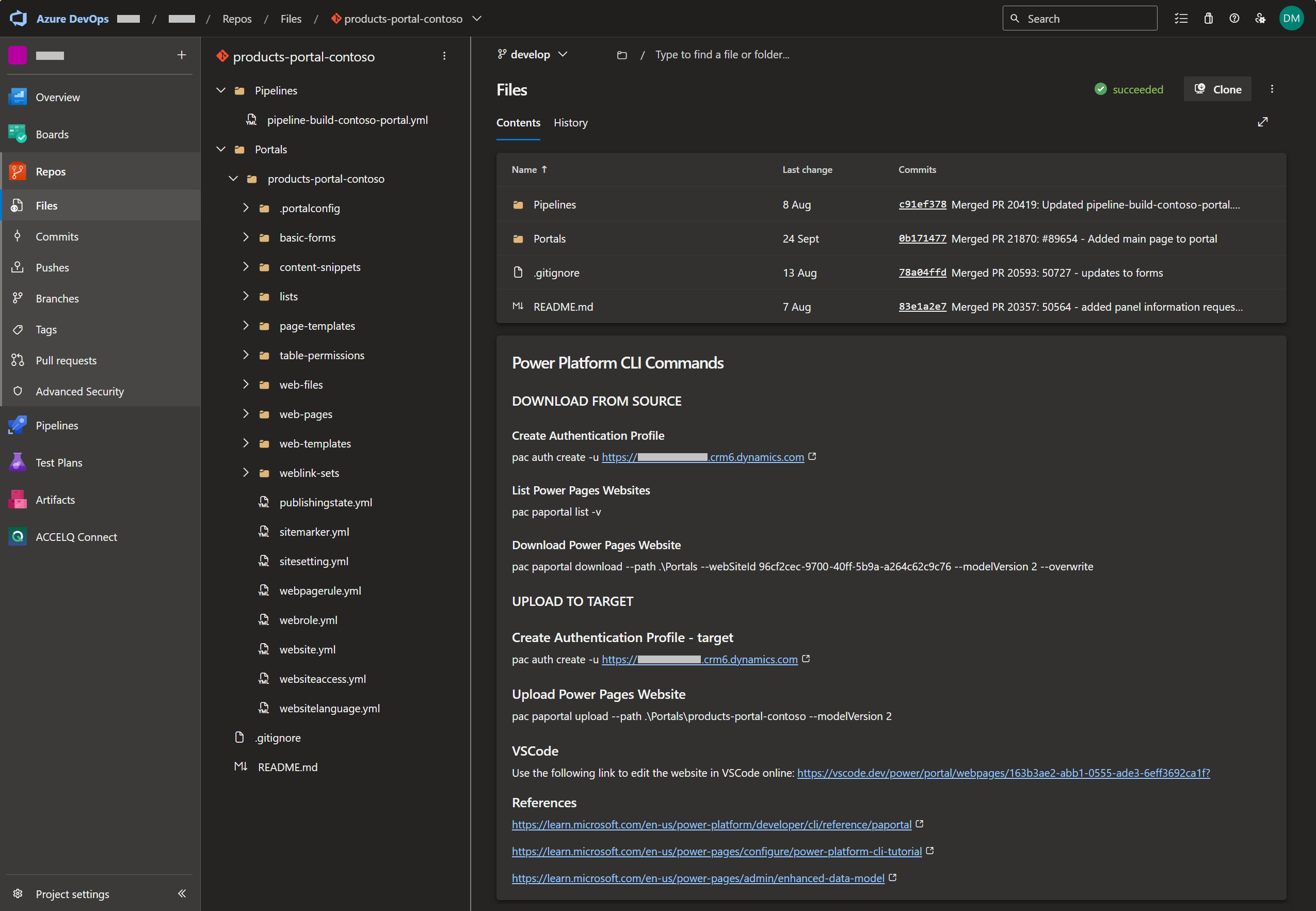Collapse the sidebar navigation with the double chevron

[182, 893]
